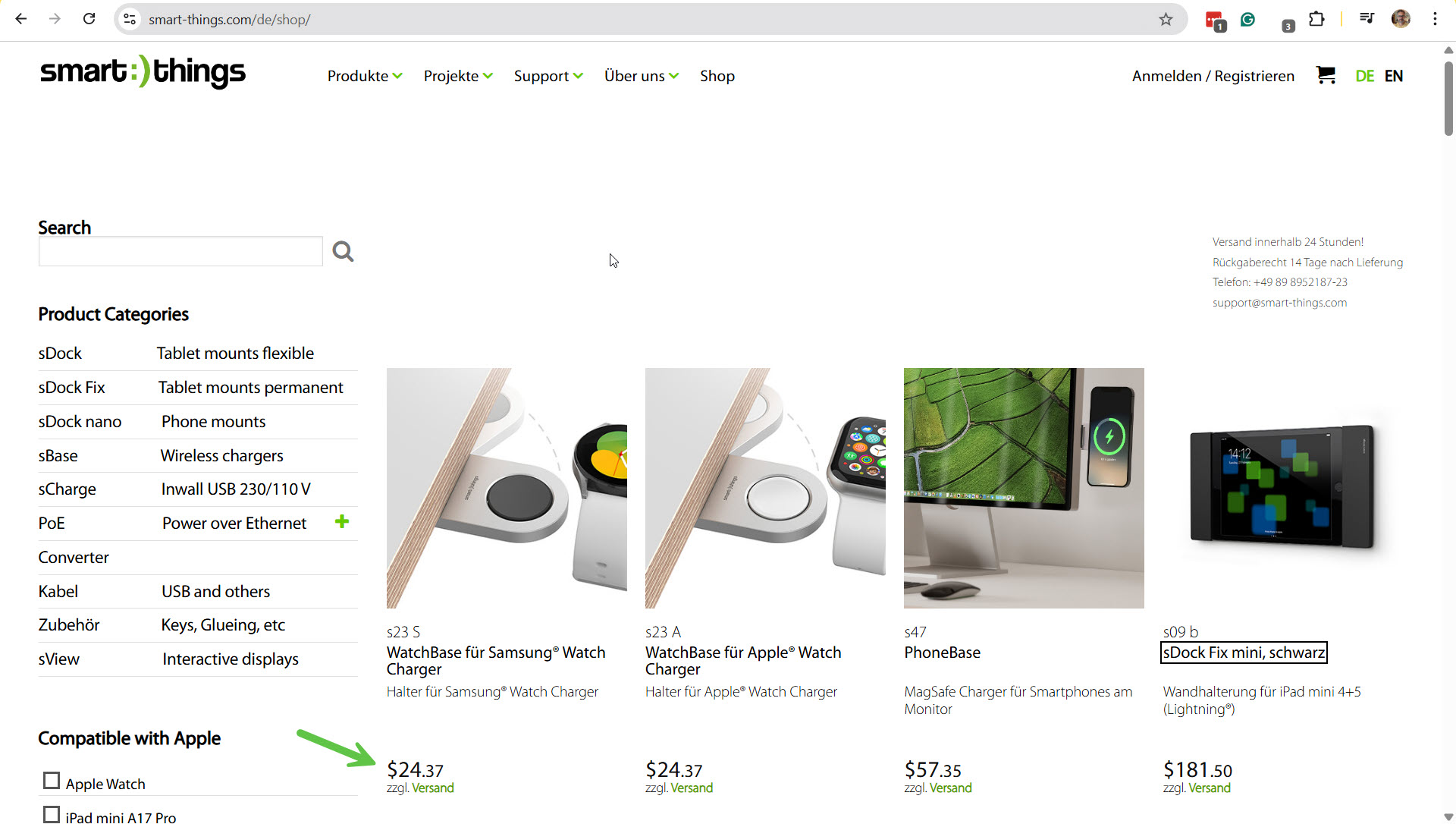Check the Apple Watch checkbox

[x=52, y=781]
